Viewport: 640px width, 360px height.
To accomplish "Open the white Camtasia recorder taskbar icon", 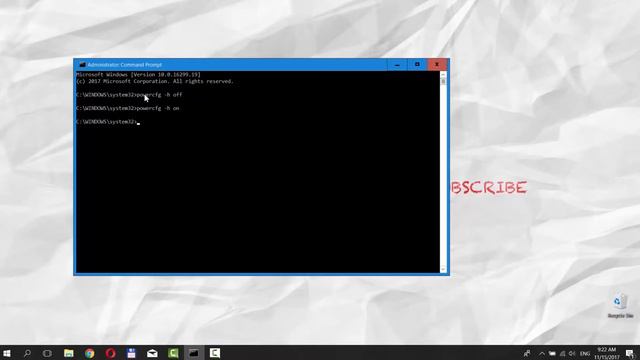I will pos(215,353).
